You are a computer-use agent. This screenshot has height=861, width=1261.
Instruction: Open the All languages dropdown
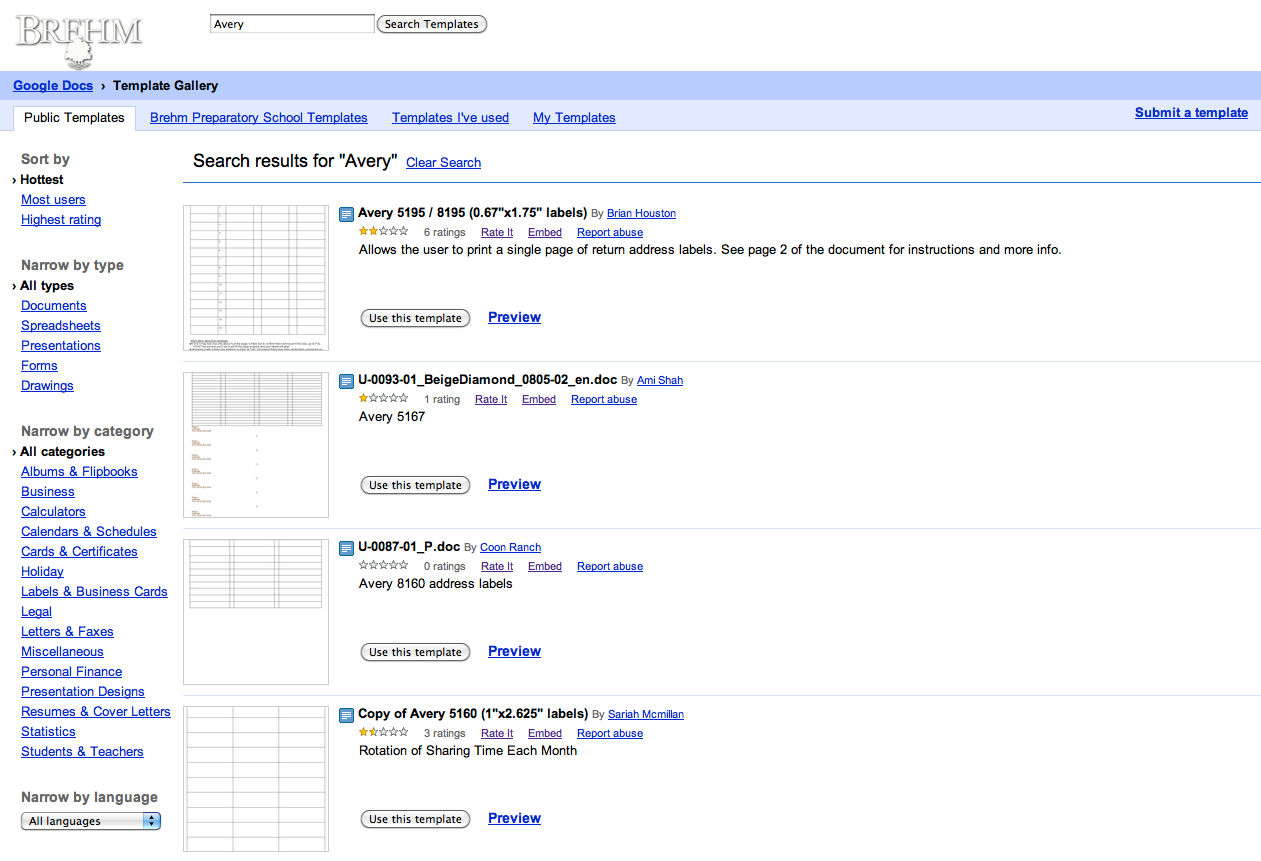pyautogui.click(x=91, y=821)
